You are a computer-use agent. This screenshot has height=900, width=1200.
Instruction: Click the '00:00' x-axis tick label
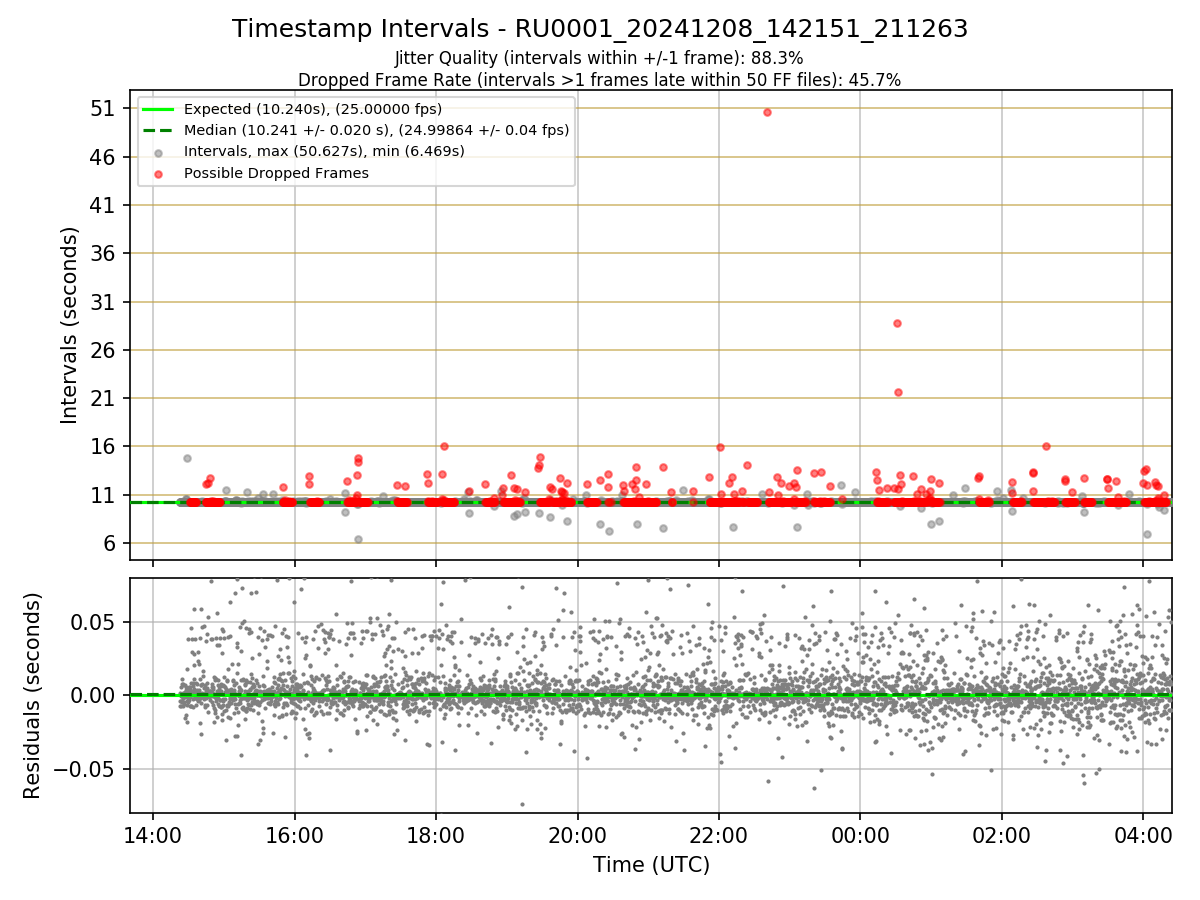tap(860, 836)
